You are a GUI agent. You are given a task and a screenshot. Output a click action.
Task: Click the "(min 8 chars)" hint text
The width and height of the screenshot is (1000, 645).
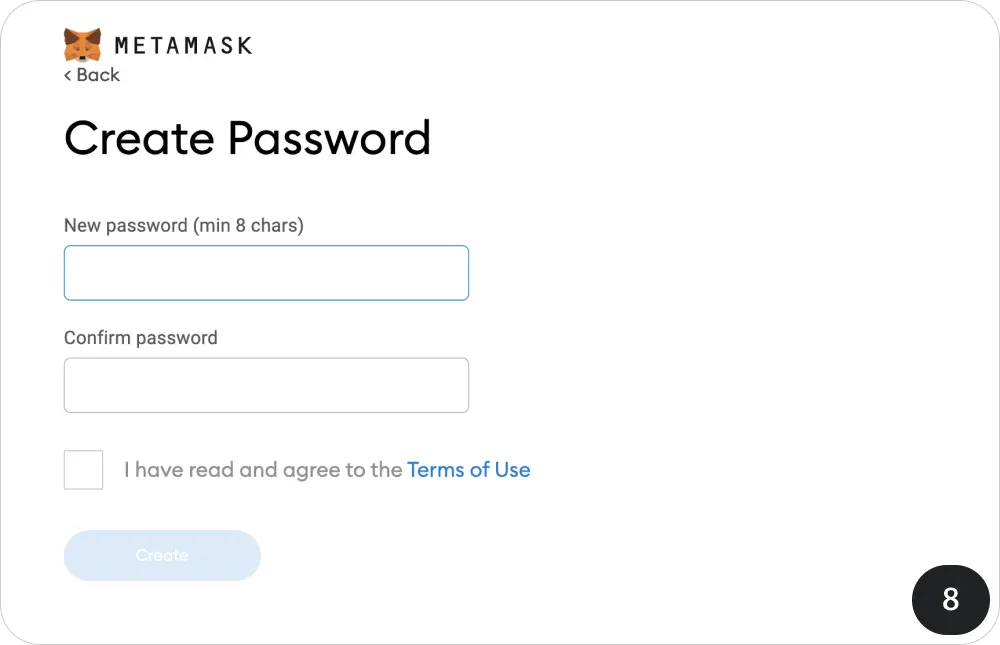pyautogui.click(x=248, y=226)
